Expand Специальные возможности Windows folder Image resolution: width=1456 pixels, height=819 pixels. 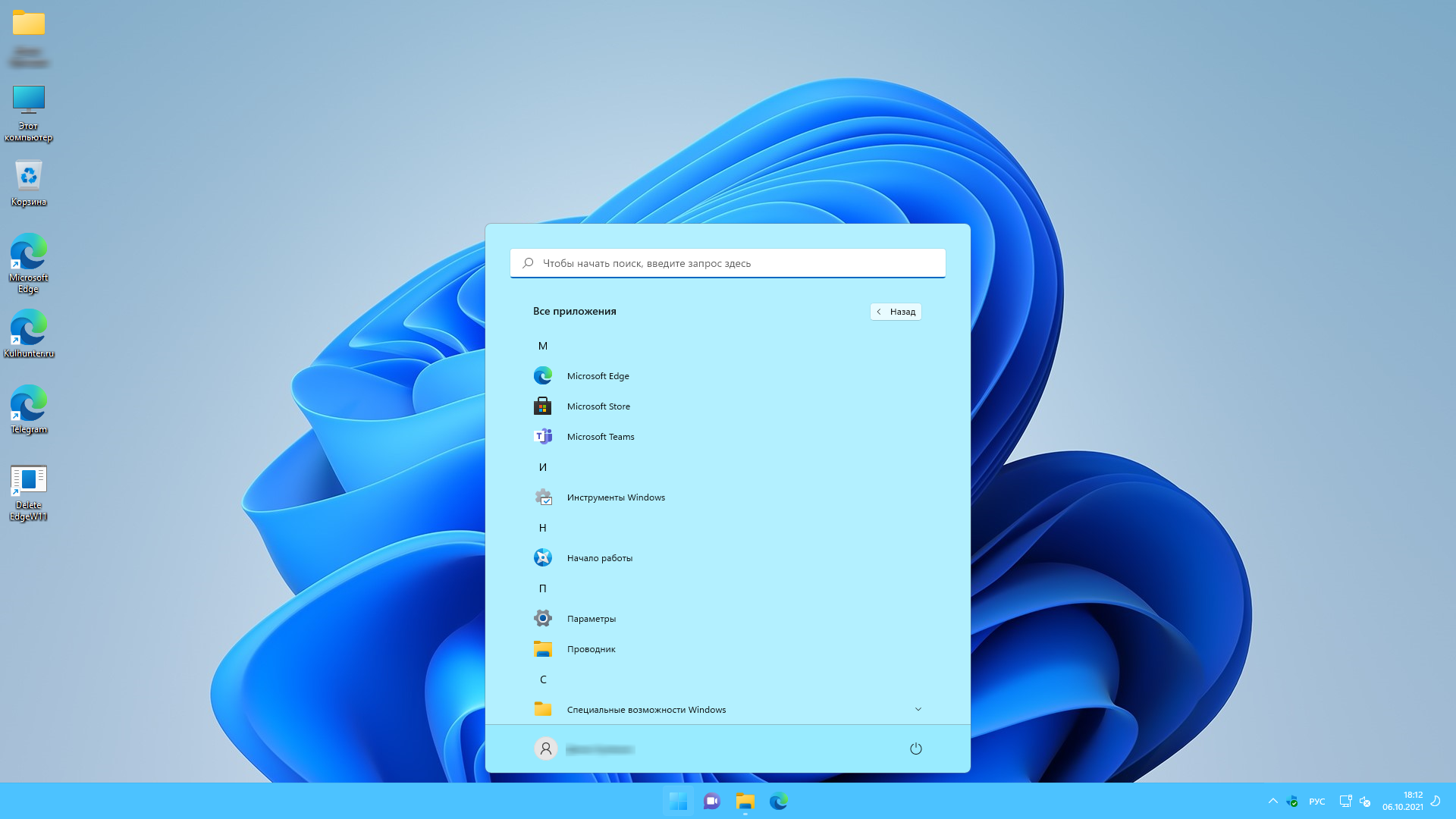[x=918, y=709]
